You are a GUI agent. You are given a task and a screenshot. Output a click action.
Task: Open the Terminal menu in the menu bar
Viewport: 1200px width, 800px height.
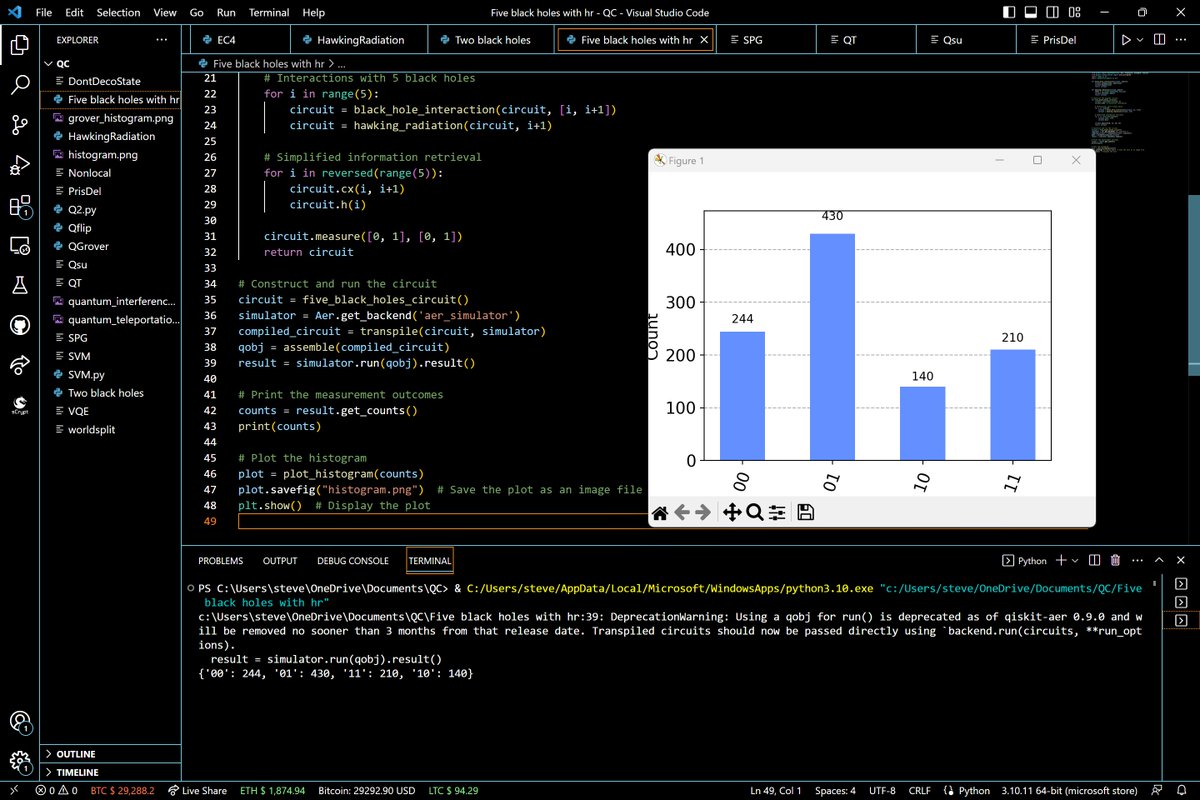tap(270, 13)
